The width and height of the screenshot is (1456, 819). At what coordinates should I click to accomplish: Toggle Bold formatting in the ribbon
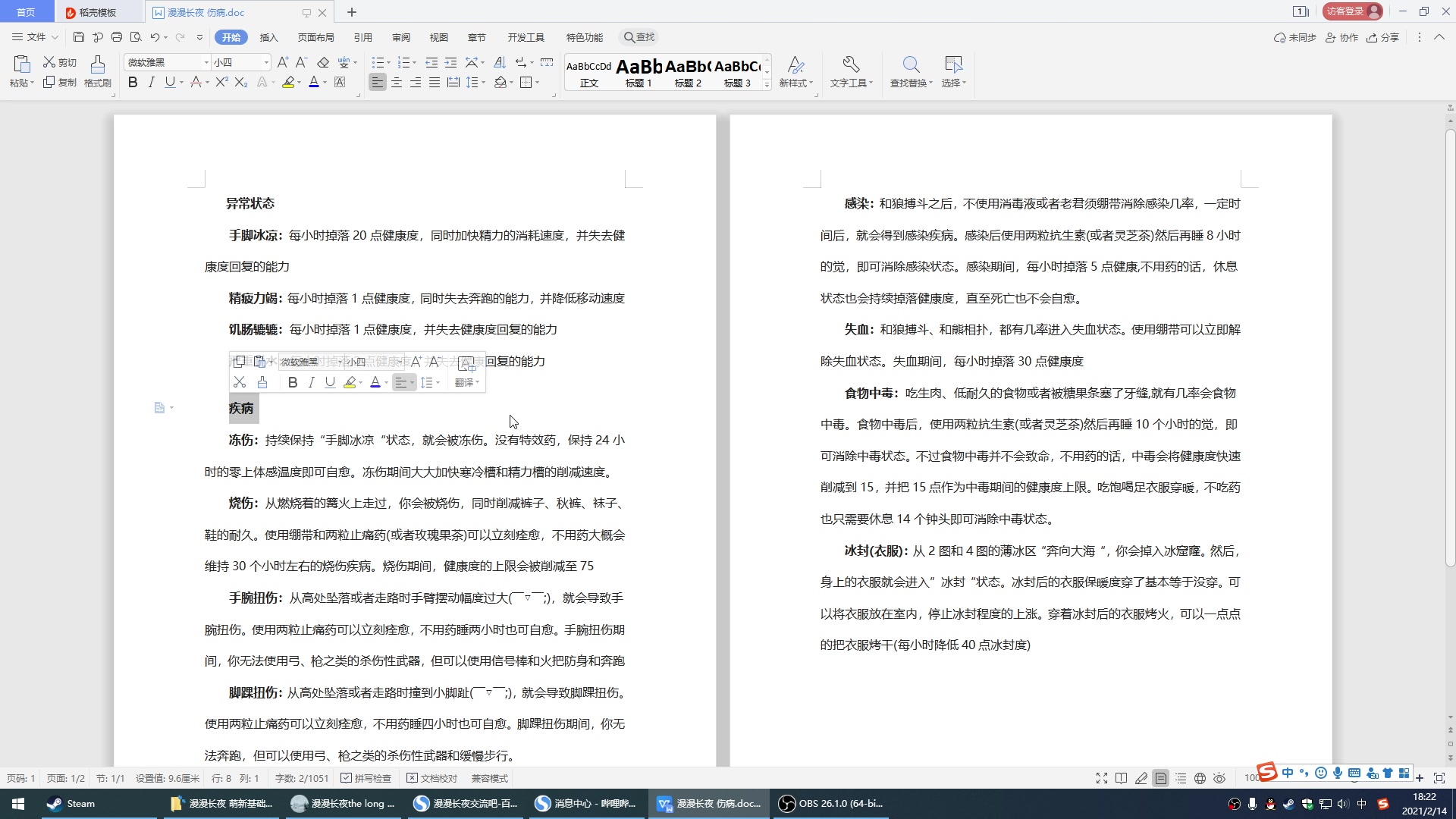click(x=133, y=83)
